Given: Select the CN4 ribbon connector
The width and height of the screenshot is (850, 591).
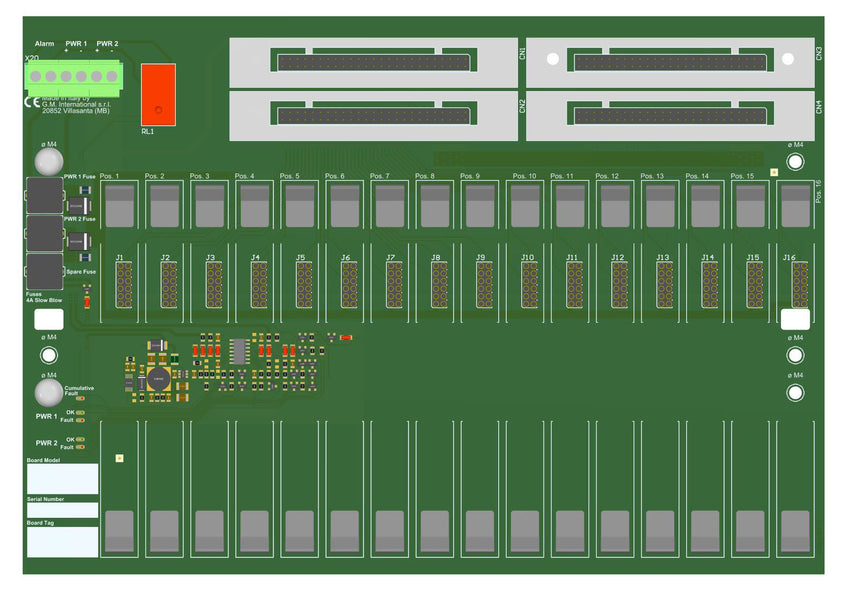Looking at the screenshot, I should pos(670,115).
